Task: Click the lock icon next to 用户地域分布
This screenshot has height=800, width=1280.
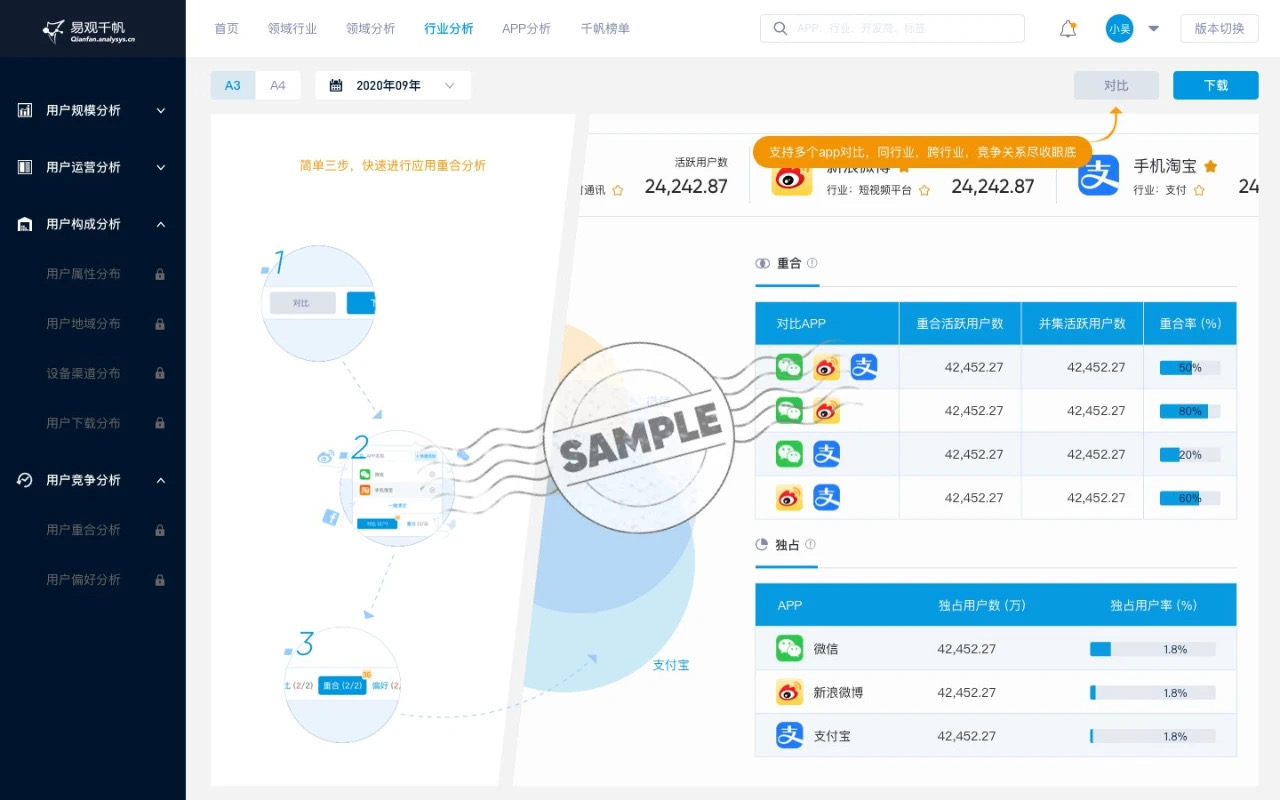Action: point(160,324)
